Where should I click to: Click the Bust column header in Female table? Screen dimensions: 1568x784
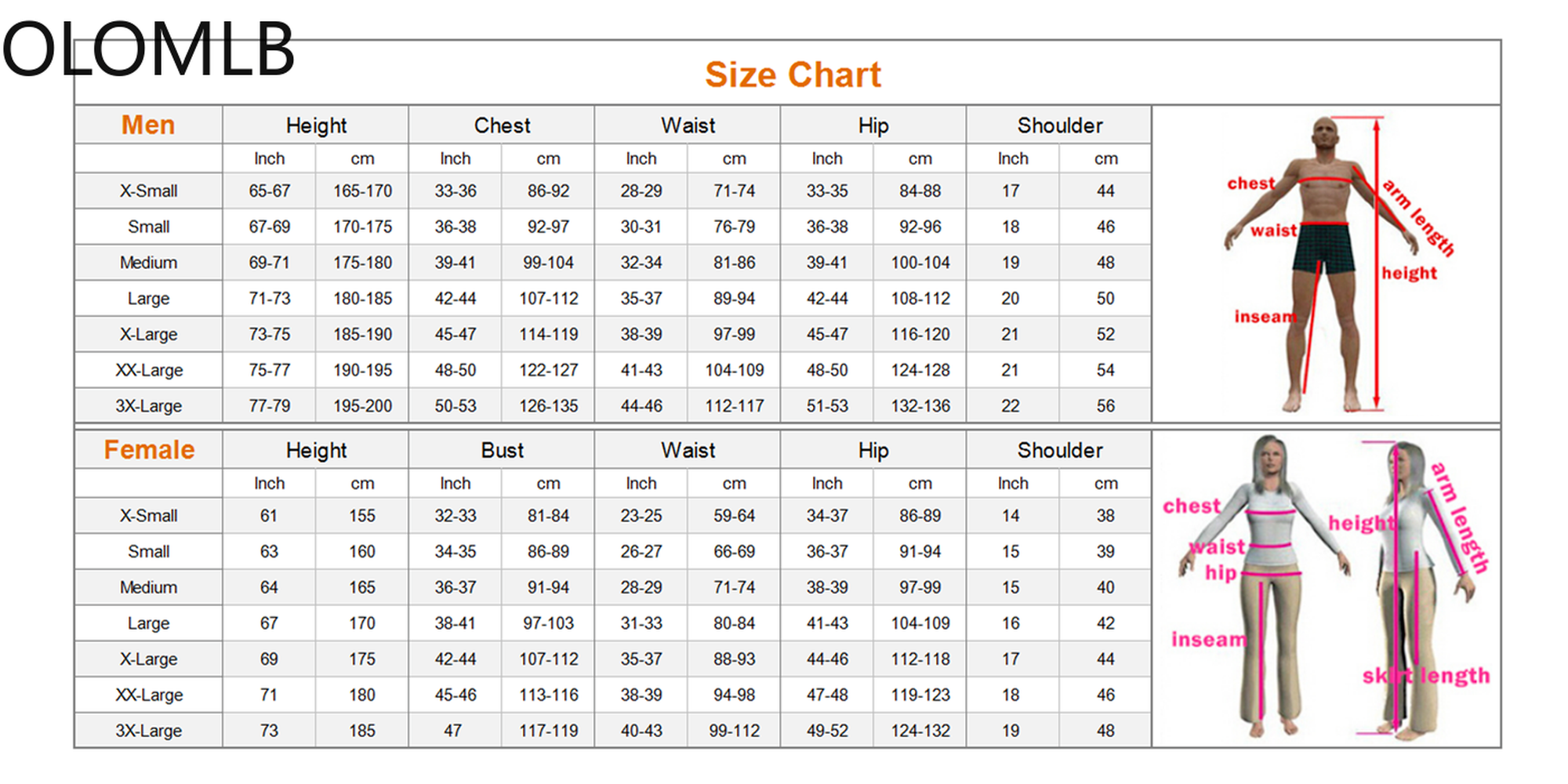pyautogui.click(x=502, y=450)
